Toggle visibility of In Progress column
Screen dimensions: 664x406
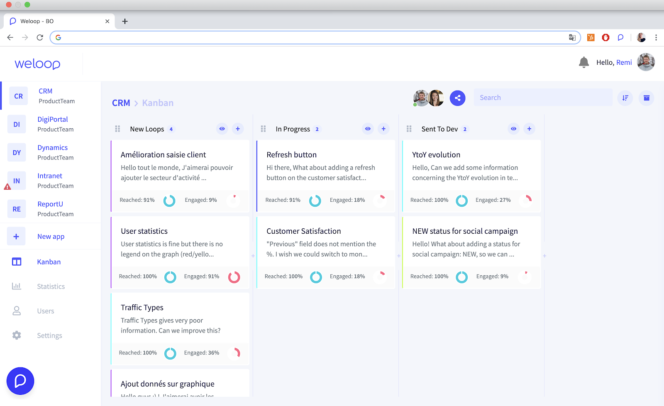tap(367, 129)
